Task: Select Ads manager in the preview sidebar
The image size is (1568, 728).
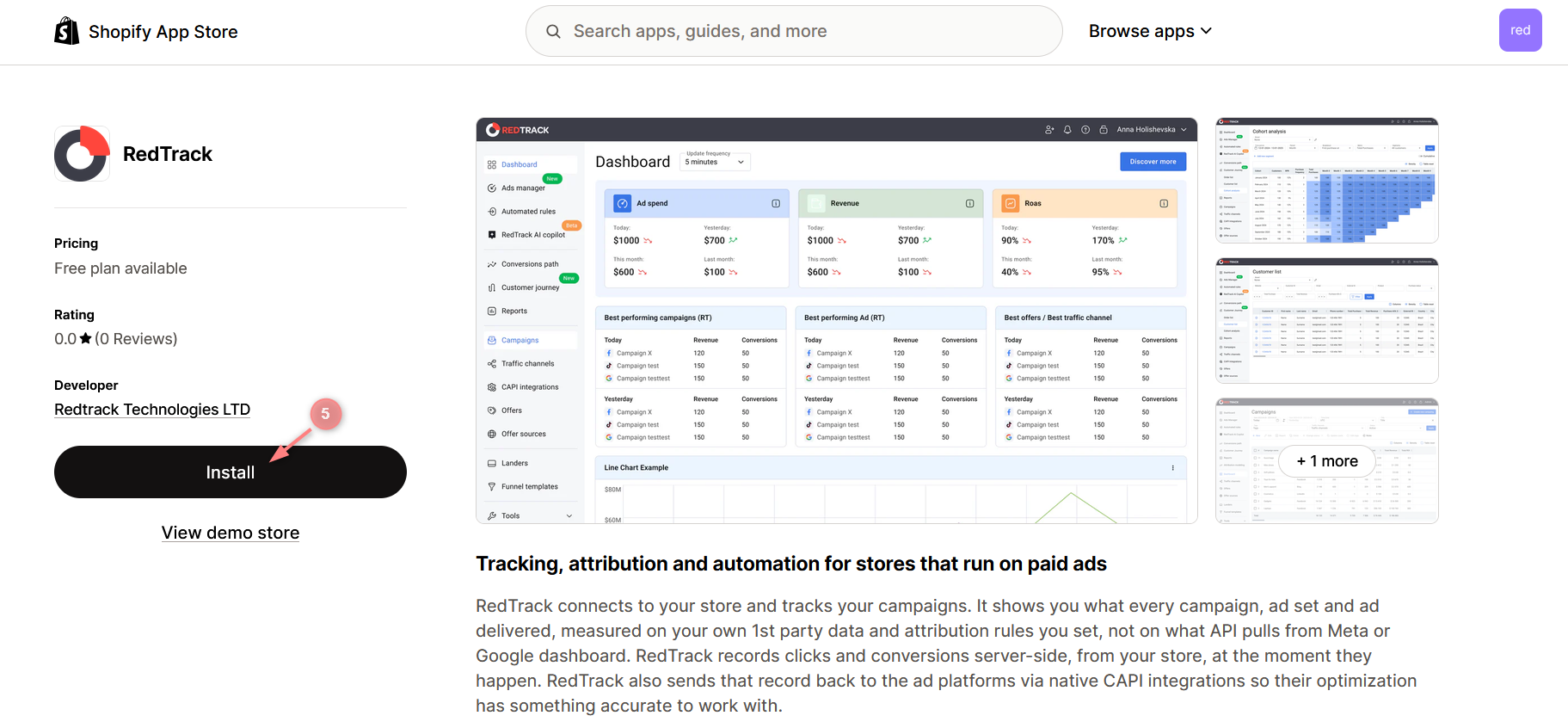Action: coord(523,188)
